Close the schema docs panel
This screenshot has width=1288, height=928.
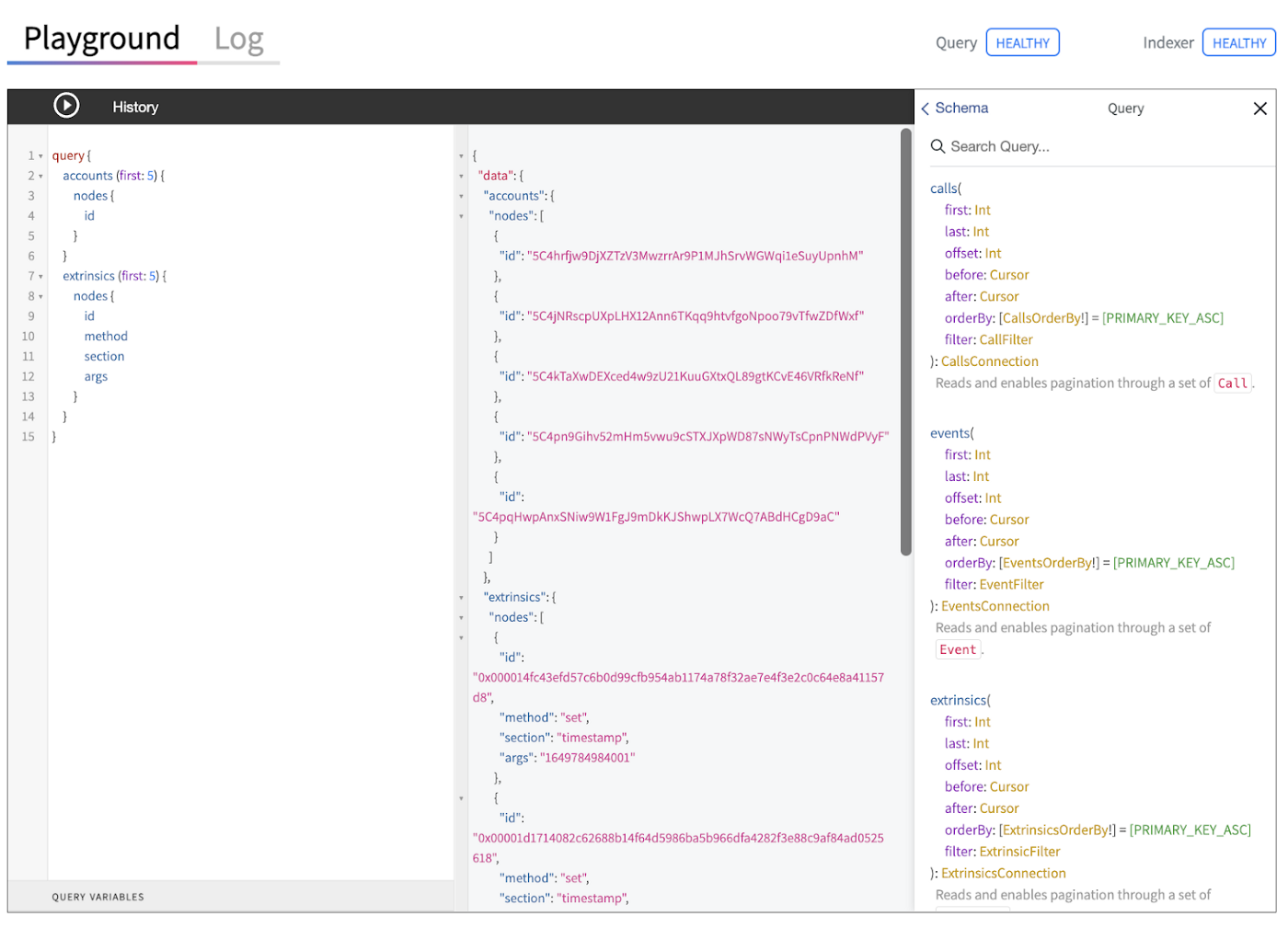coord(1259,109)
